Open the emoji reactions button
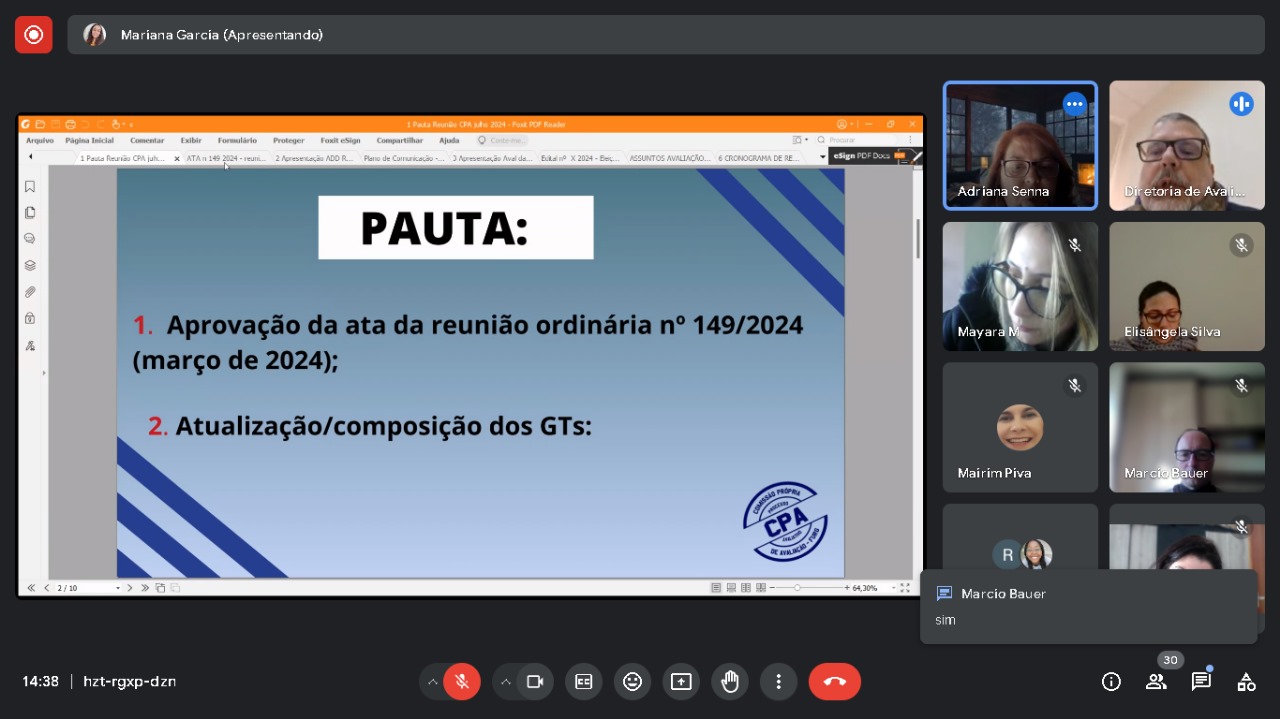Image resolution: width=1280 pixels, height=719 pixels. [633, 681]
